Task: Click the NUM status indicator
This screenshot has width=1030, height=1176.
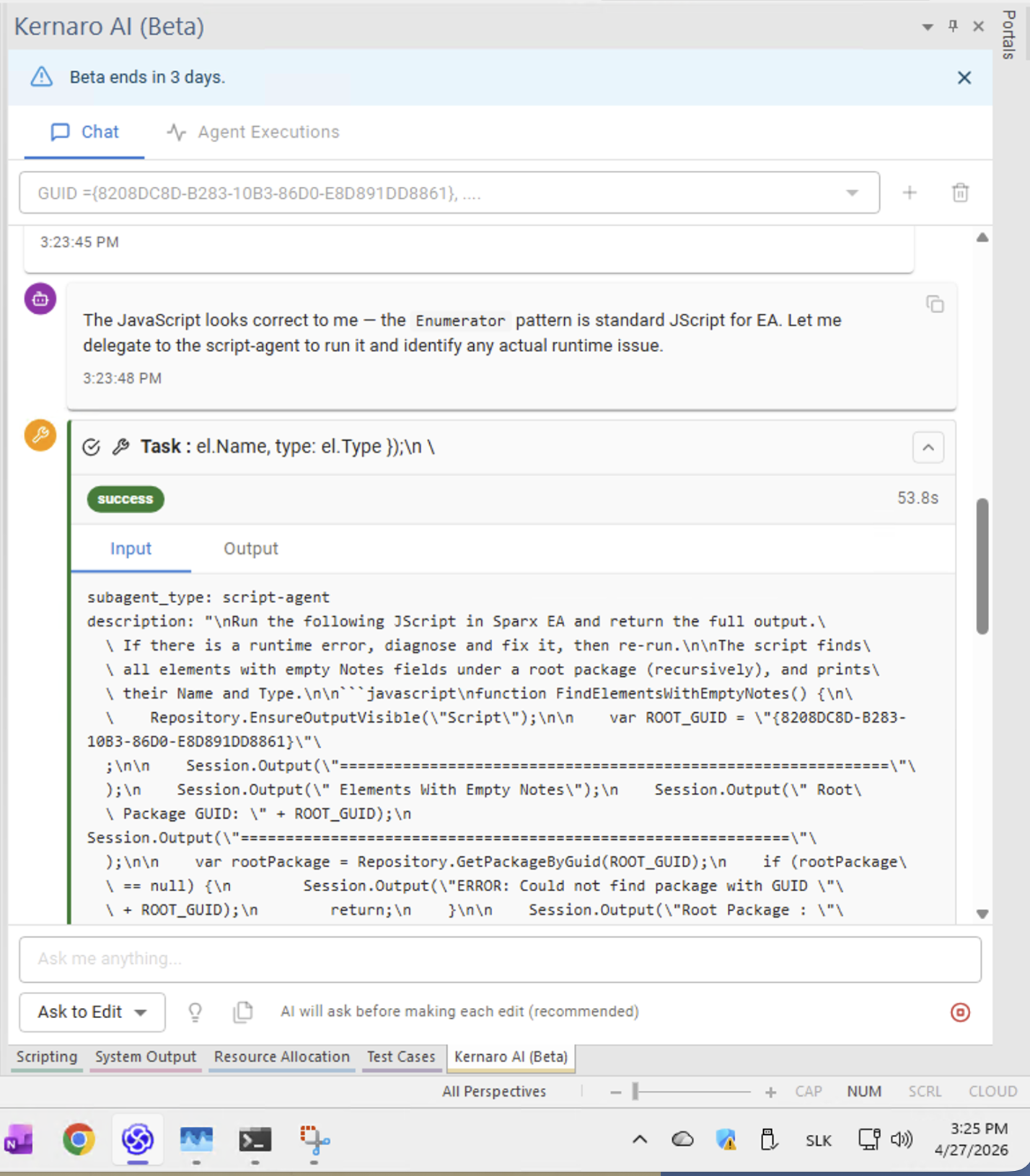Action: (x=864, y=1092)
